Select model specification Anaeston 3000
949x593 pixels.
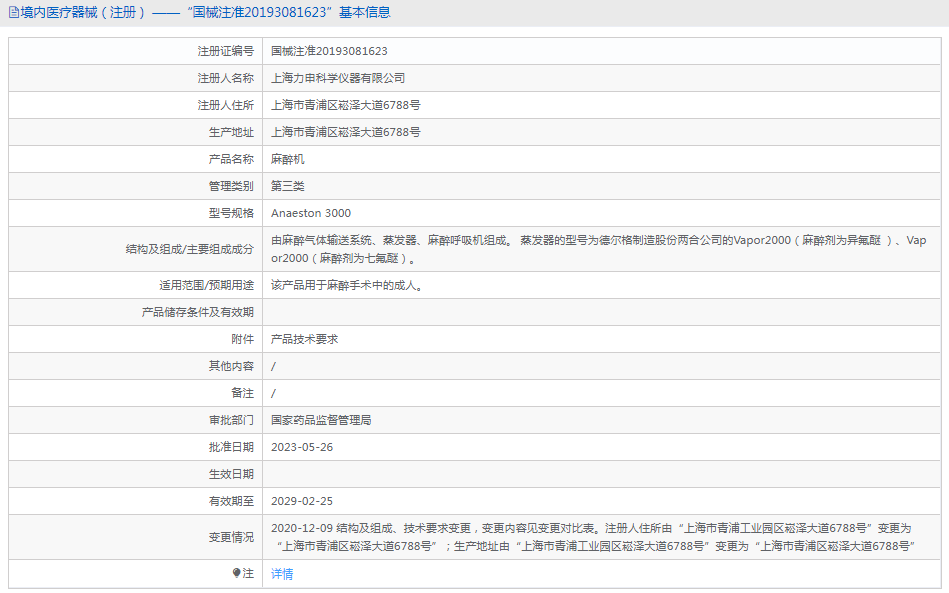click(311, 213)
